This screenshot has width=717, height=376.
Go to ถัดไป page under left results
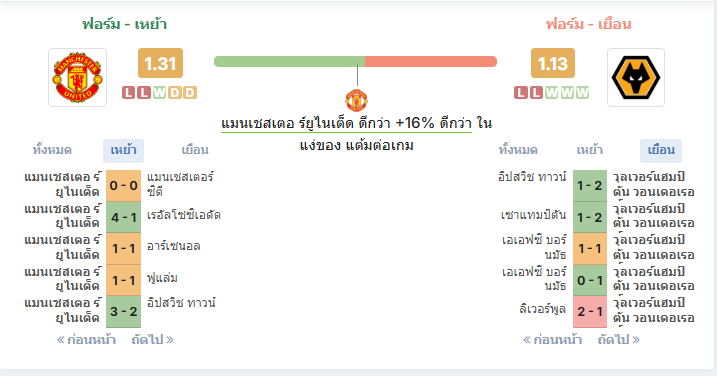(153, 340)
